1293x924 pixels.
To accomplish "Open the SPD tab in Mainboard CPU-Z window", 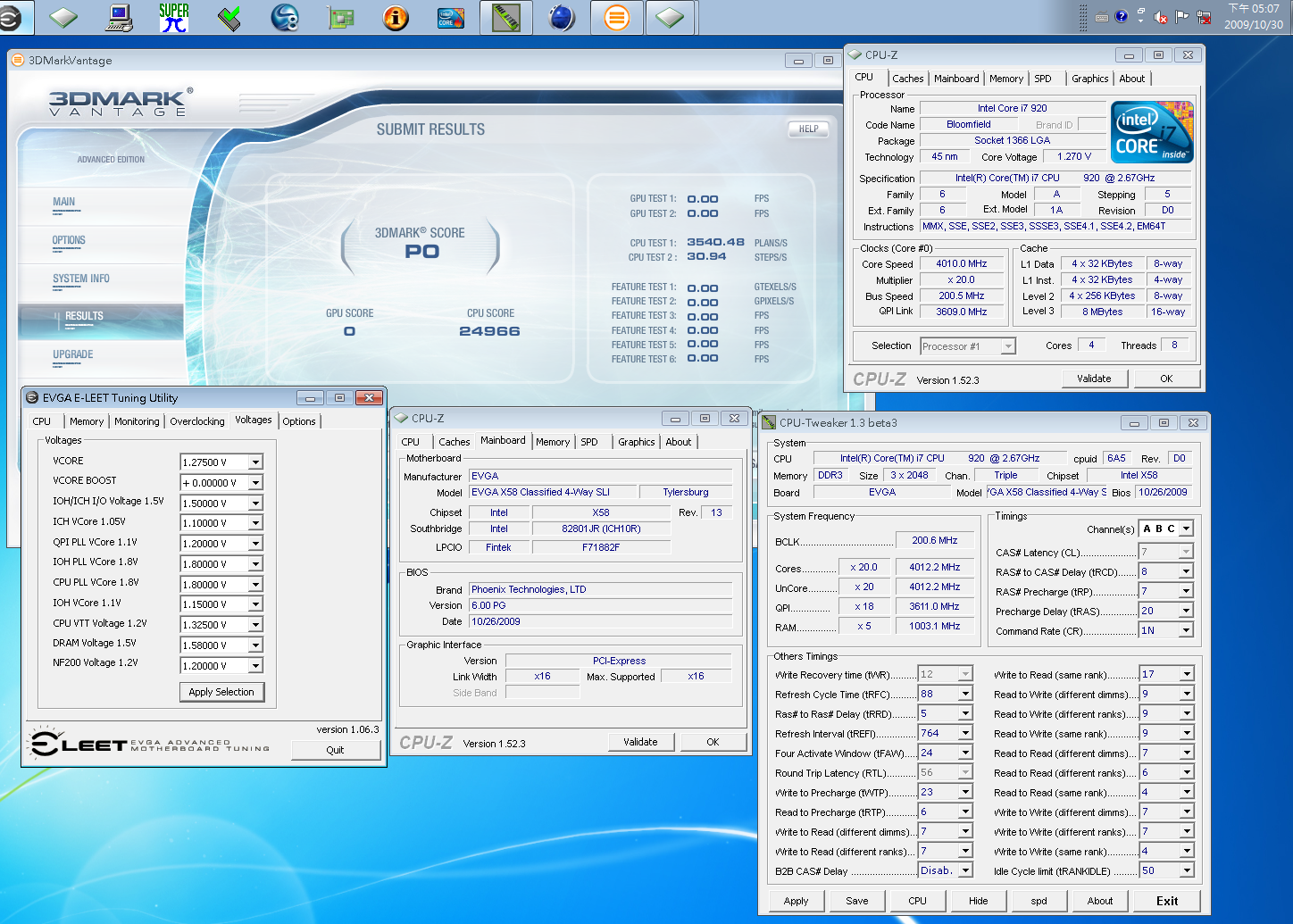I will [x=589, y=442].
